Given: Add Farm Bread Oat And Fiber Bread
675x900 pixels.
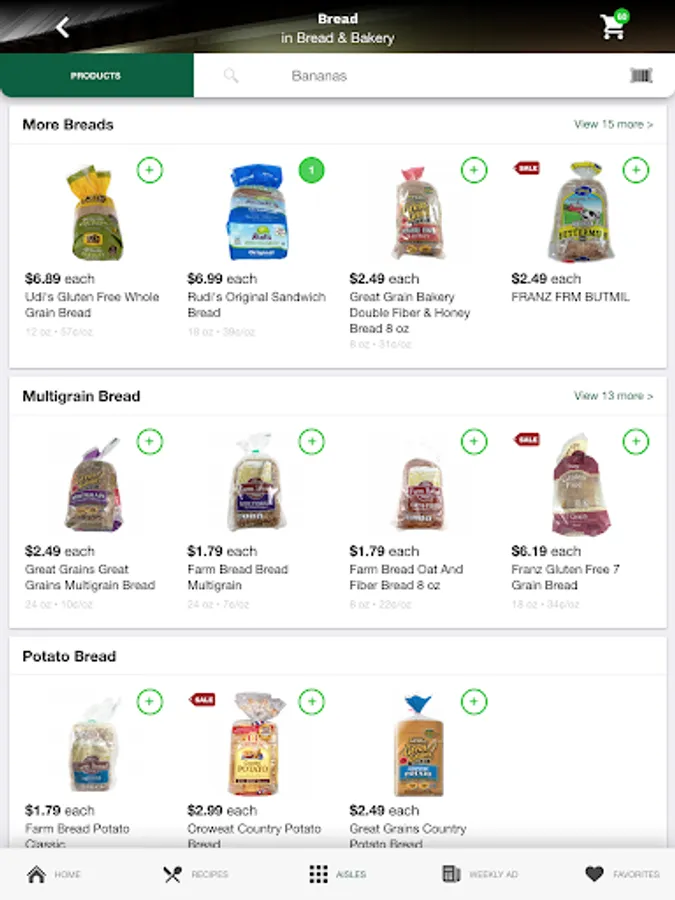Looking at the screenshot, I should pos(474,441).
